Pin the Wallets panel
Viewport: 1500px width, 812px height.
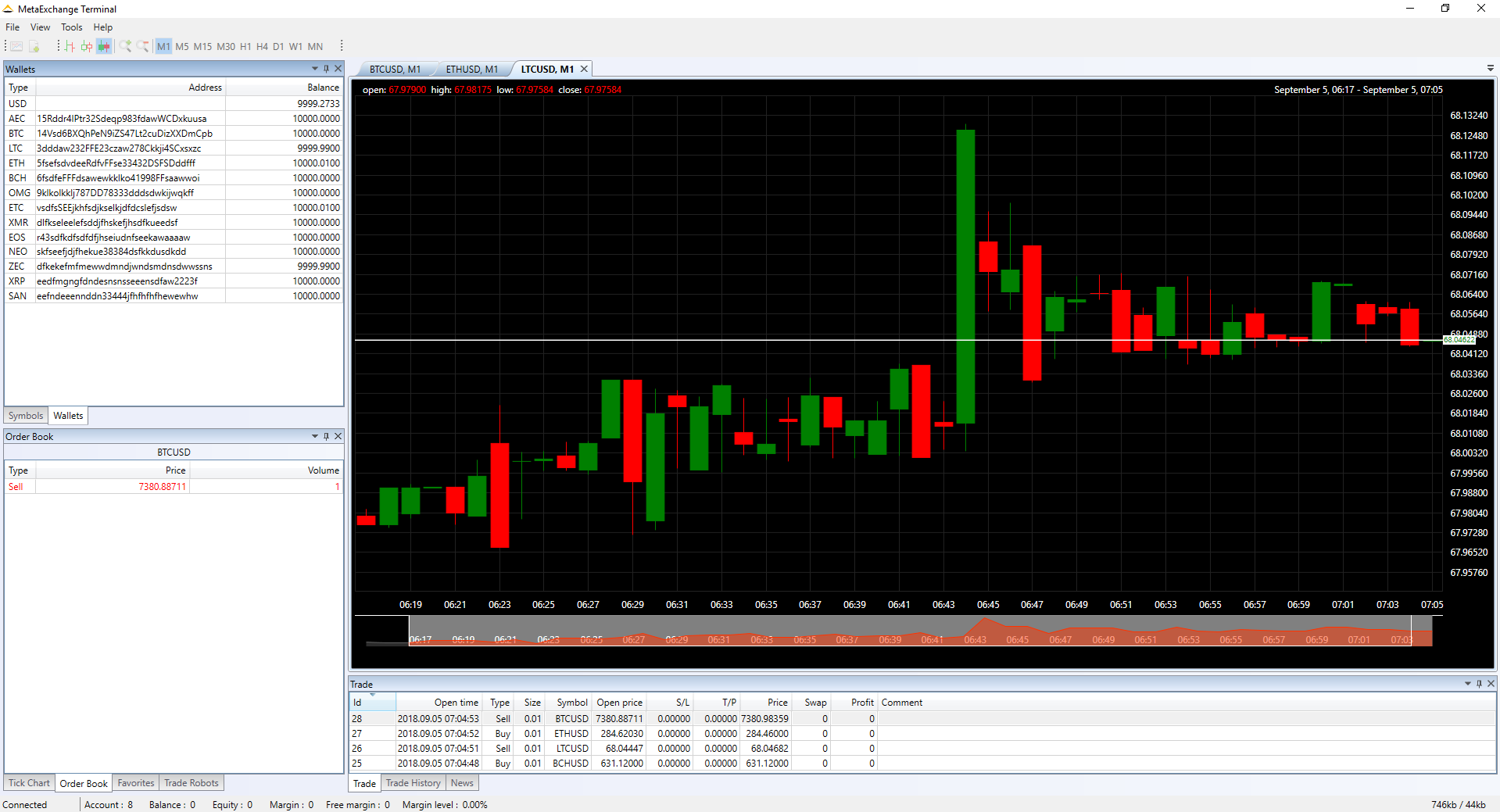[327, 69]
